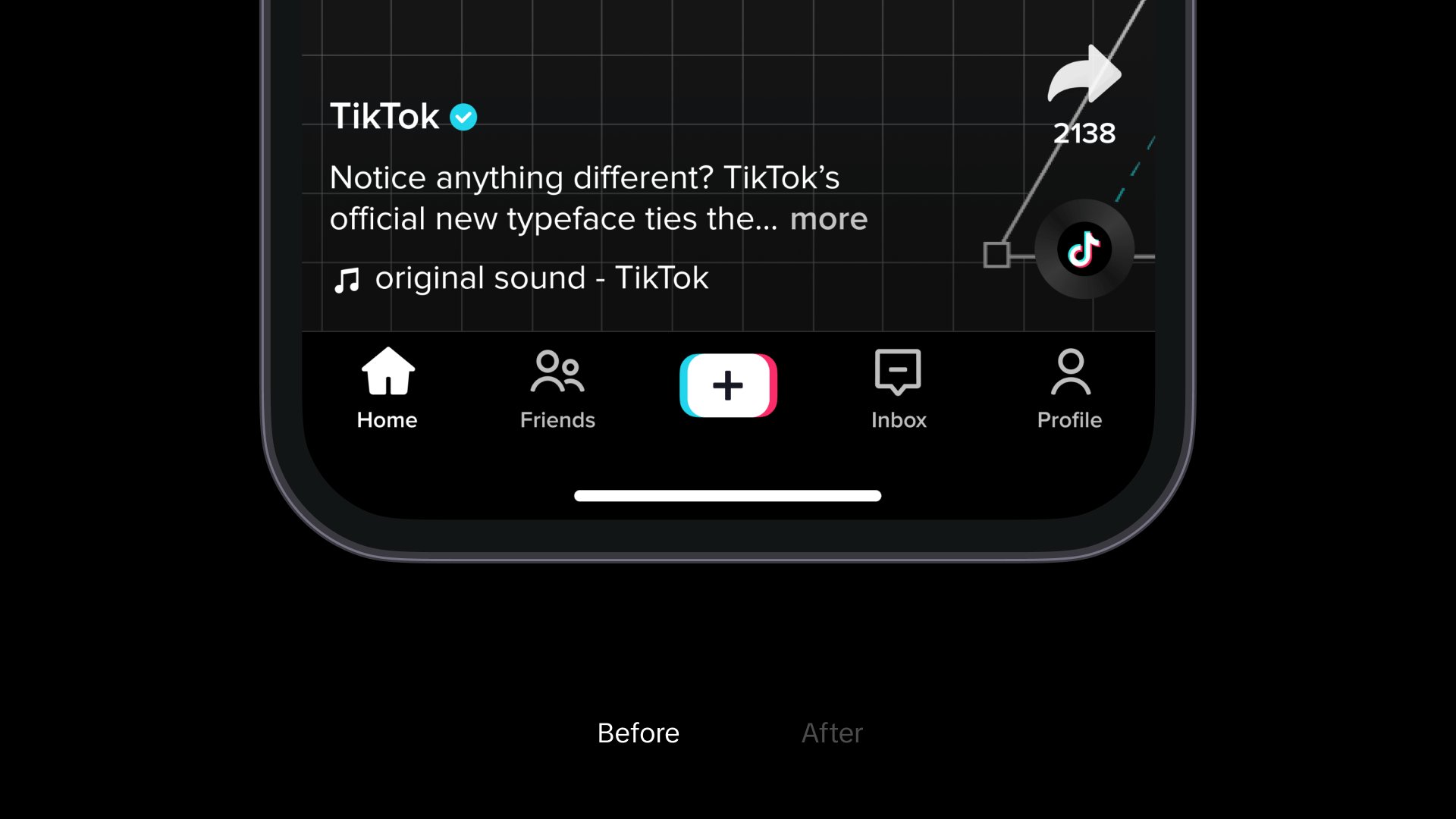Viewport: 1456px width, 819px height.
Task: Tap the TikTok verified badge icon
Action: click(x=463, y=117)
